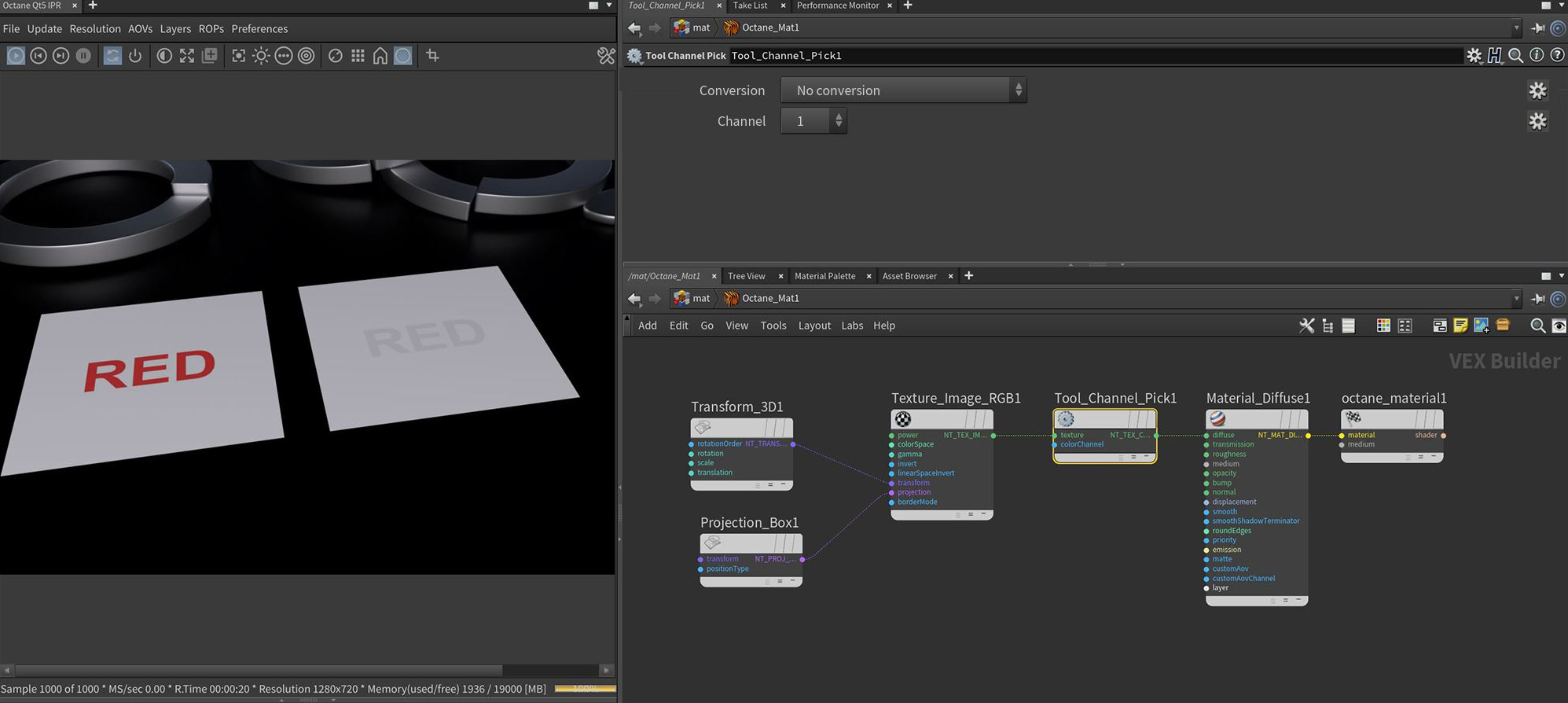Image resolution: width=1568 pixels, height=703 pixels.
Task: Click the add background image icon
Action: (1482, 326)
